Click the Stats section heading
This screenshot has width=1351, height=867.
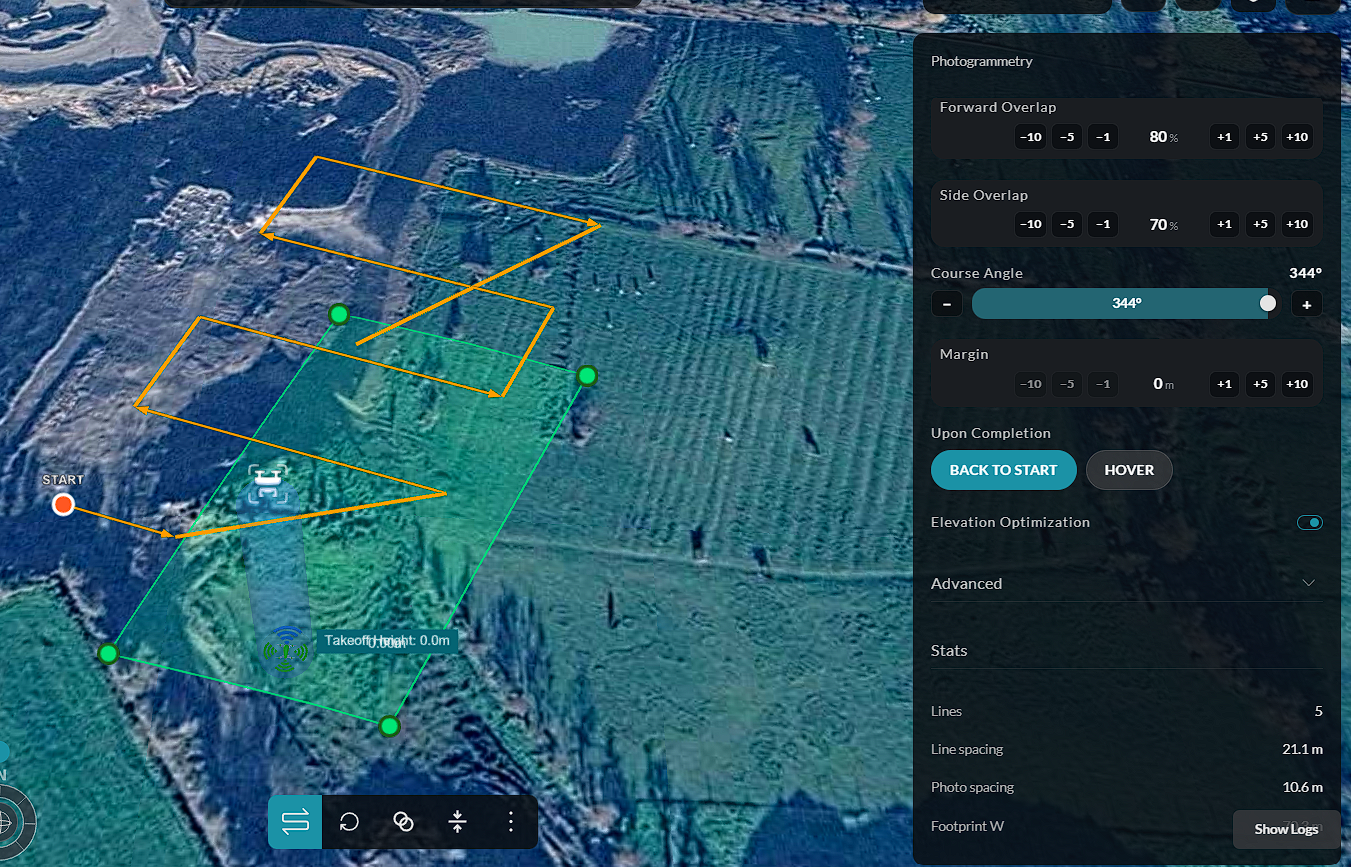click(x=949, y=651)
